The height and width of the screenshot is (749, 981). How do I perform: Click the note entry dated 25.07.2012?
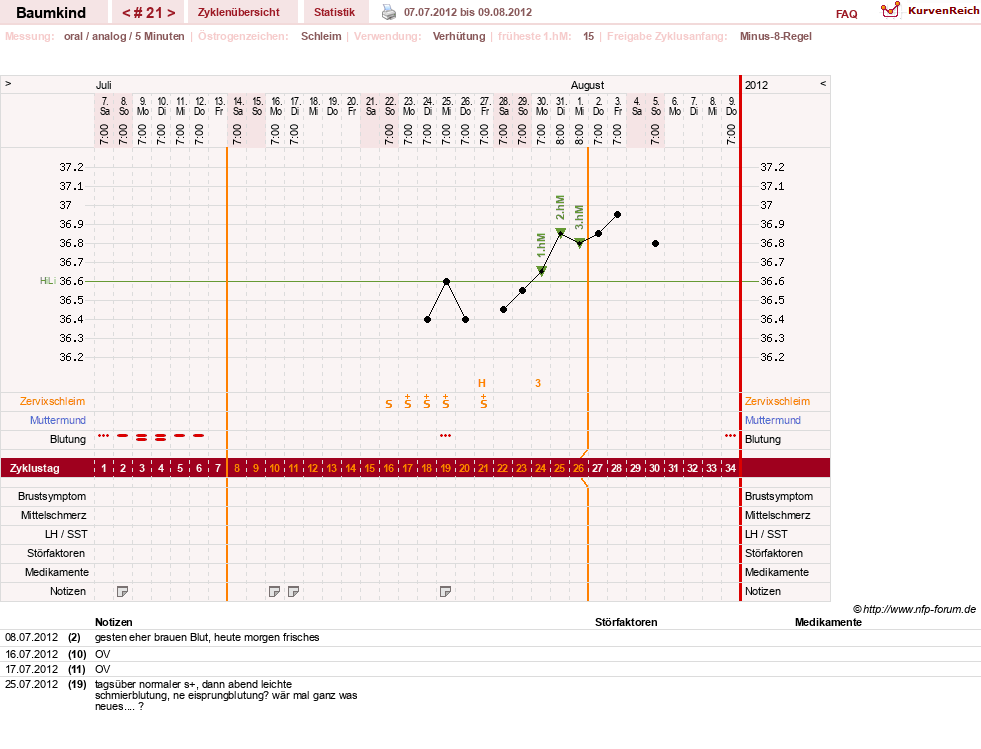[226, 695]
